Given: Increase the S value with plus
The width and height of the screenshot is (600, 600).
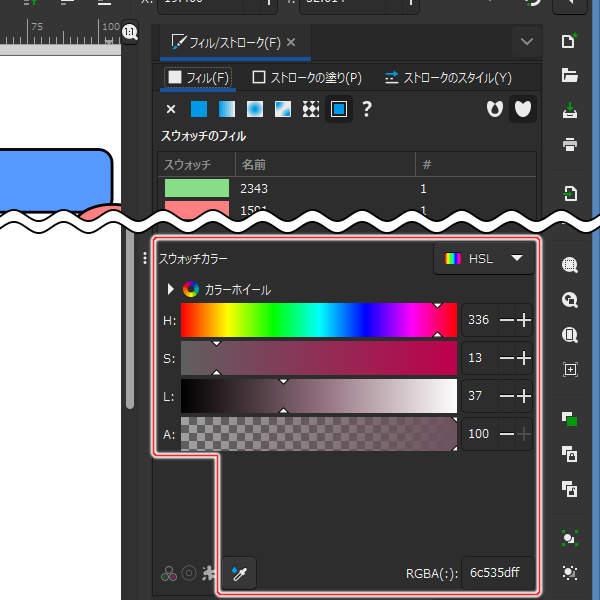Looking at the screenshot, I should [x=524, y=358].
